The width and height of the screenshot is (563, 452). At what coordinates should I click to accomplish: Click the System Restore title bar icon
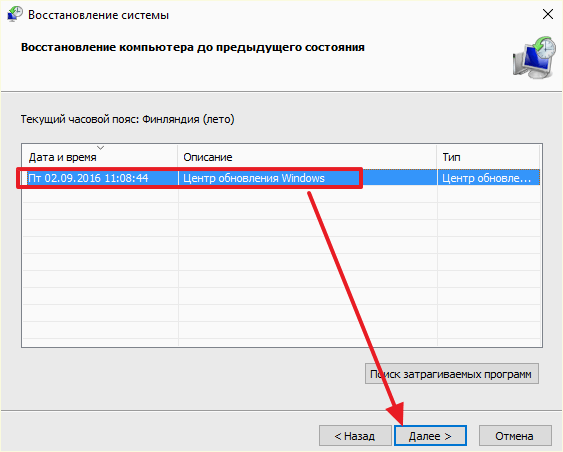click(x=15, y=14)
